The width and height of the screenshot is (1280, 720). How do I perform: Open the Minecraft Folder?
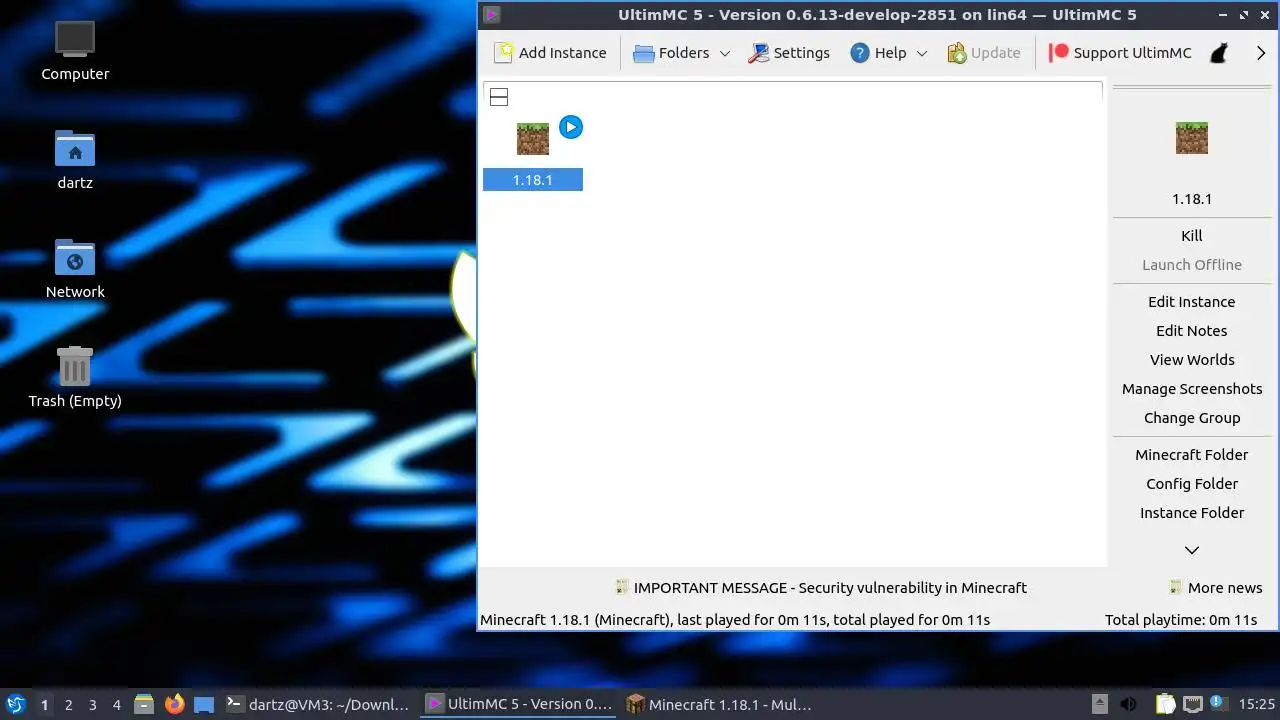pyautogui.click(x=1192, y=455)
